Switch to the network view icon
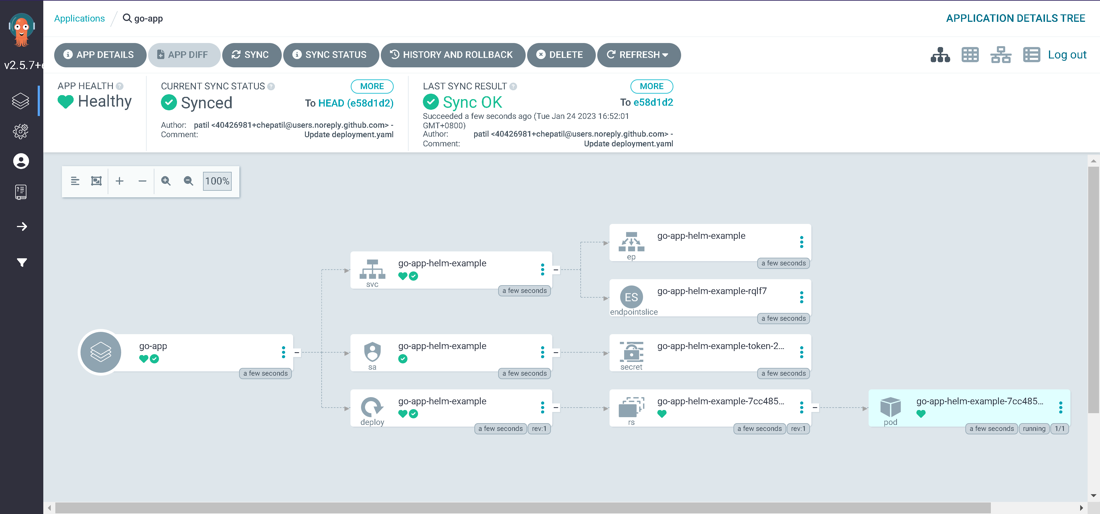1100x514 pixels. tap(1001, 55)
